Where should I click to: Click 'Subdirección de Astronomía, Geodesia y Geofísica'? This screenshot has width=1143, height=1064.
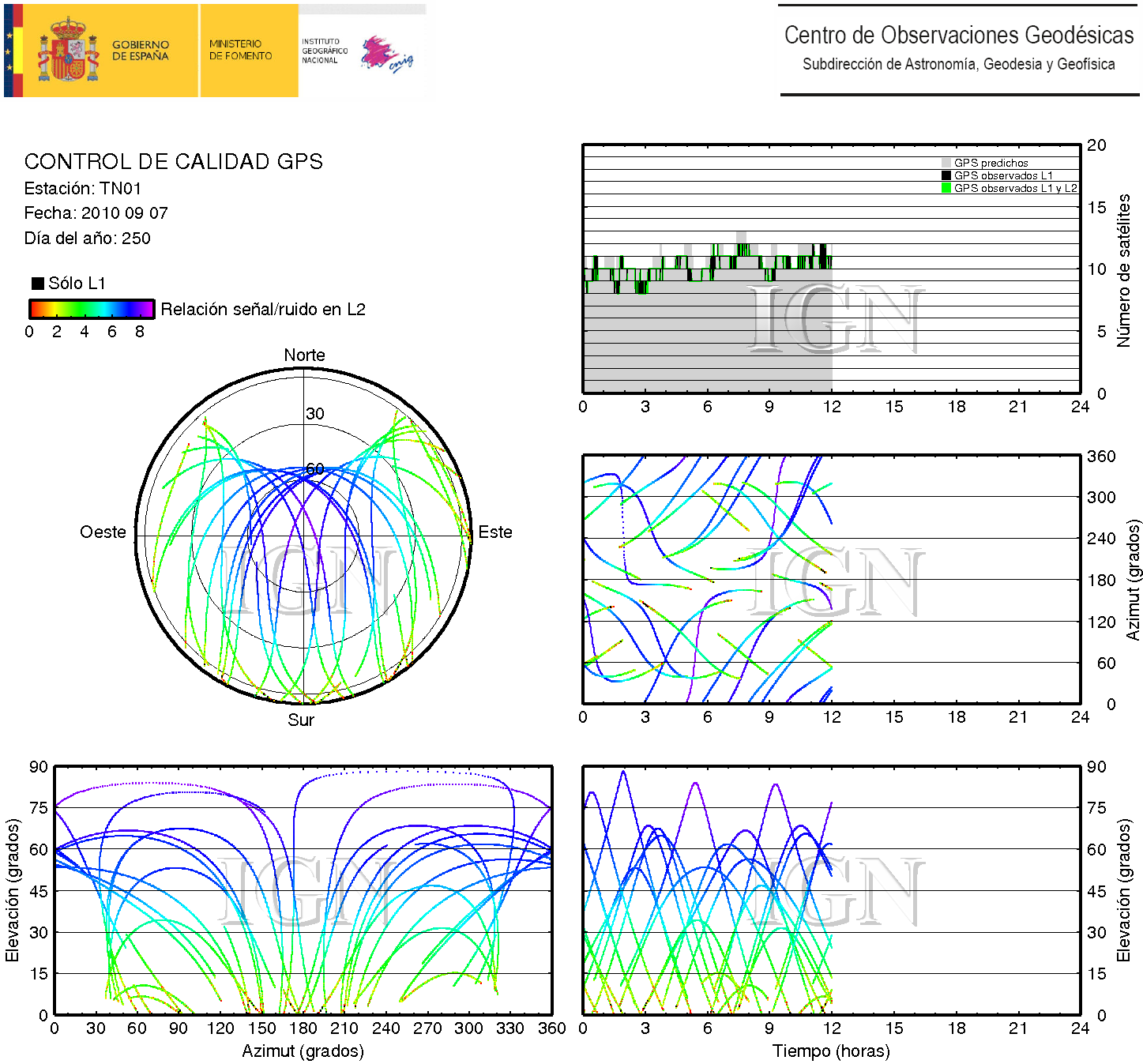tap(959, 64)
